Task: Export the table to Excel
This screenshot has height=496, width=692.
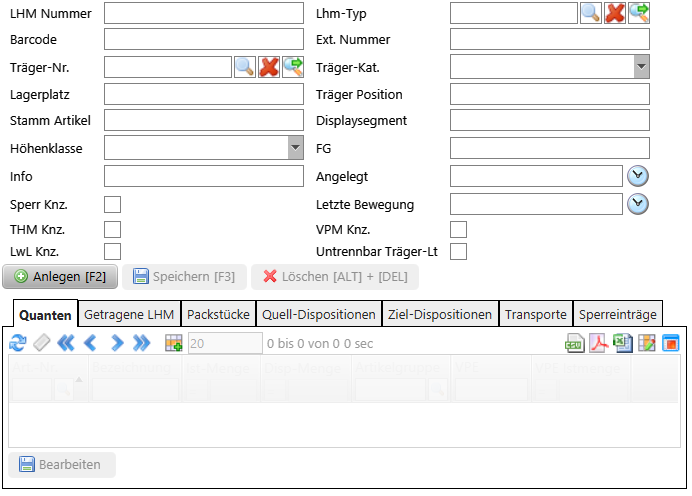Action: coord(622,343)
